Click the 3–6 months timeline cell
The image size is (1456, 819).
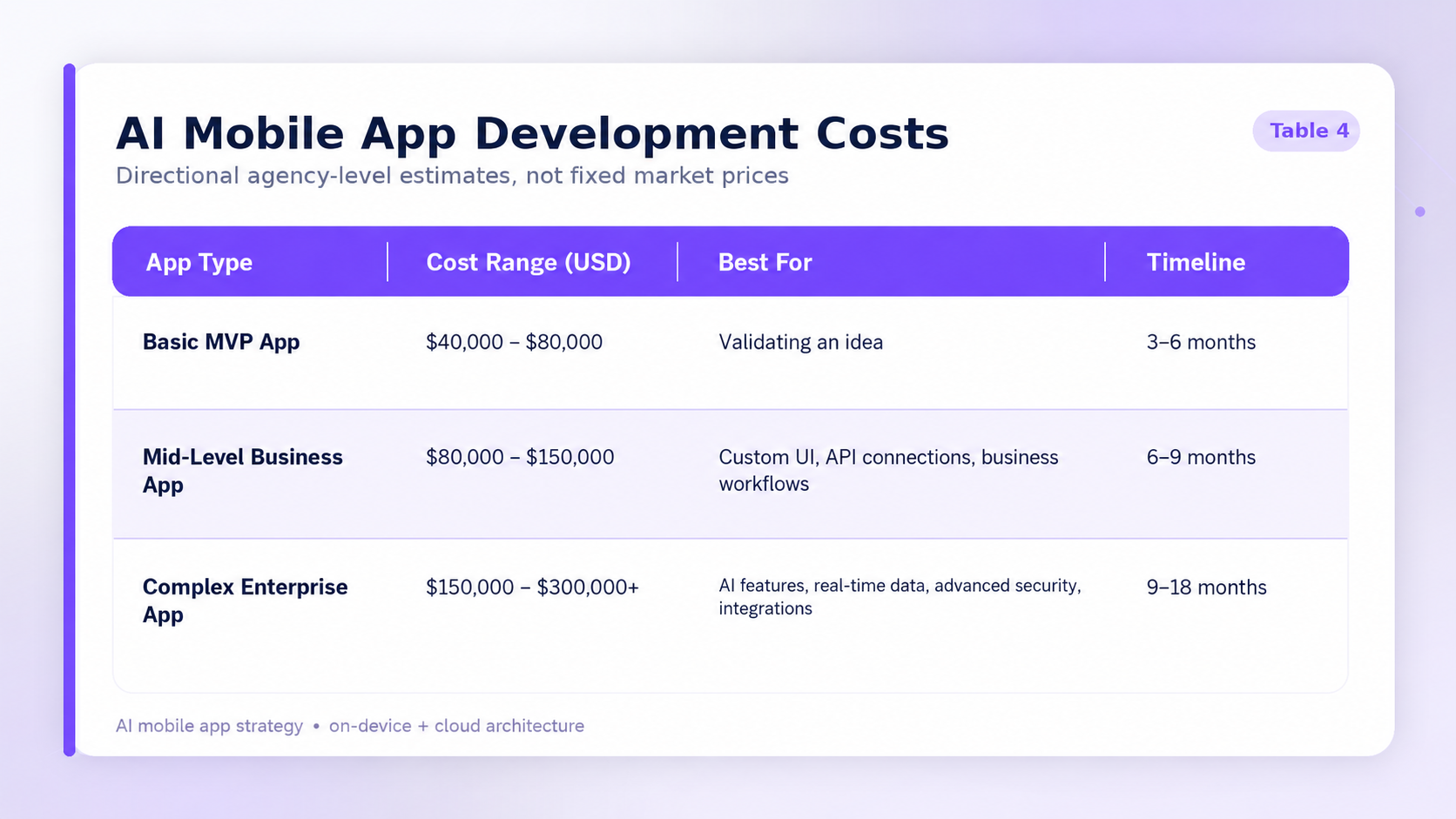tap(1201, 342)
